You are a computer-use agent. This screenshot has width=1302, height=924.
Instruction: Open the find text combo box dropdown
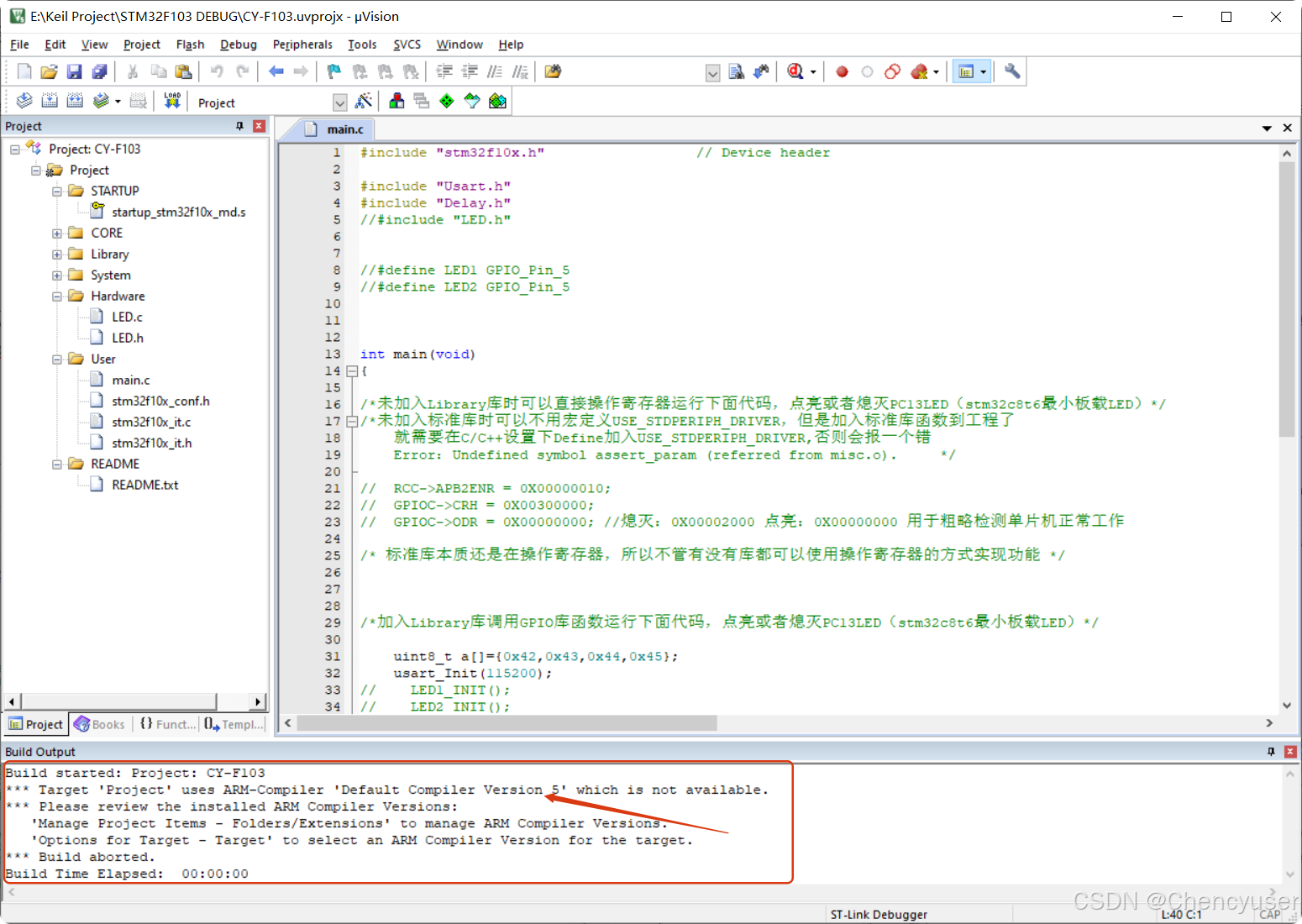tap(712, 73)
